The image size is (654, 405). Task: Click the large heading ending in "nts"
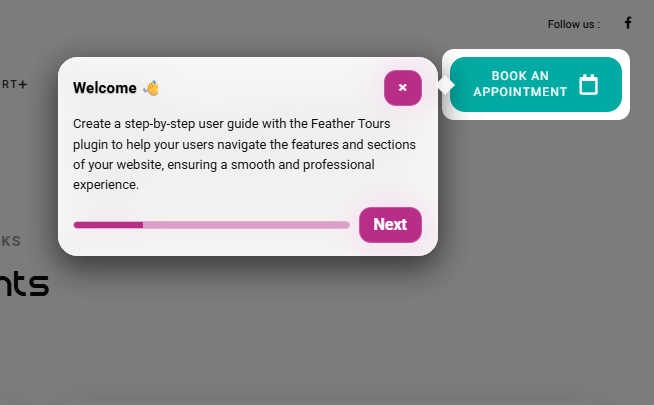24,284
